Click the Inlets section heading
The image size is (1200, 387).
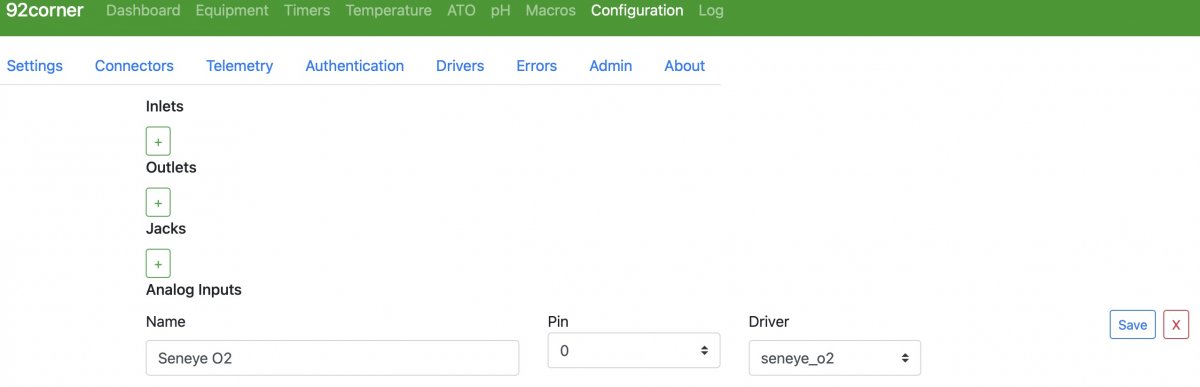[165, 106]
